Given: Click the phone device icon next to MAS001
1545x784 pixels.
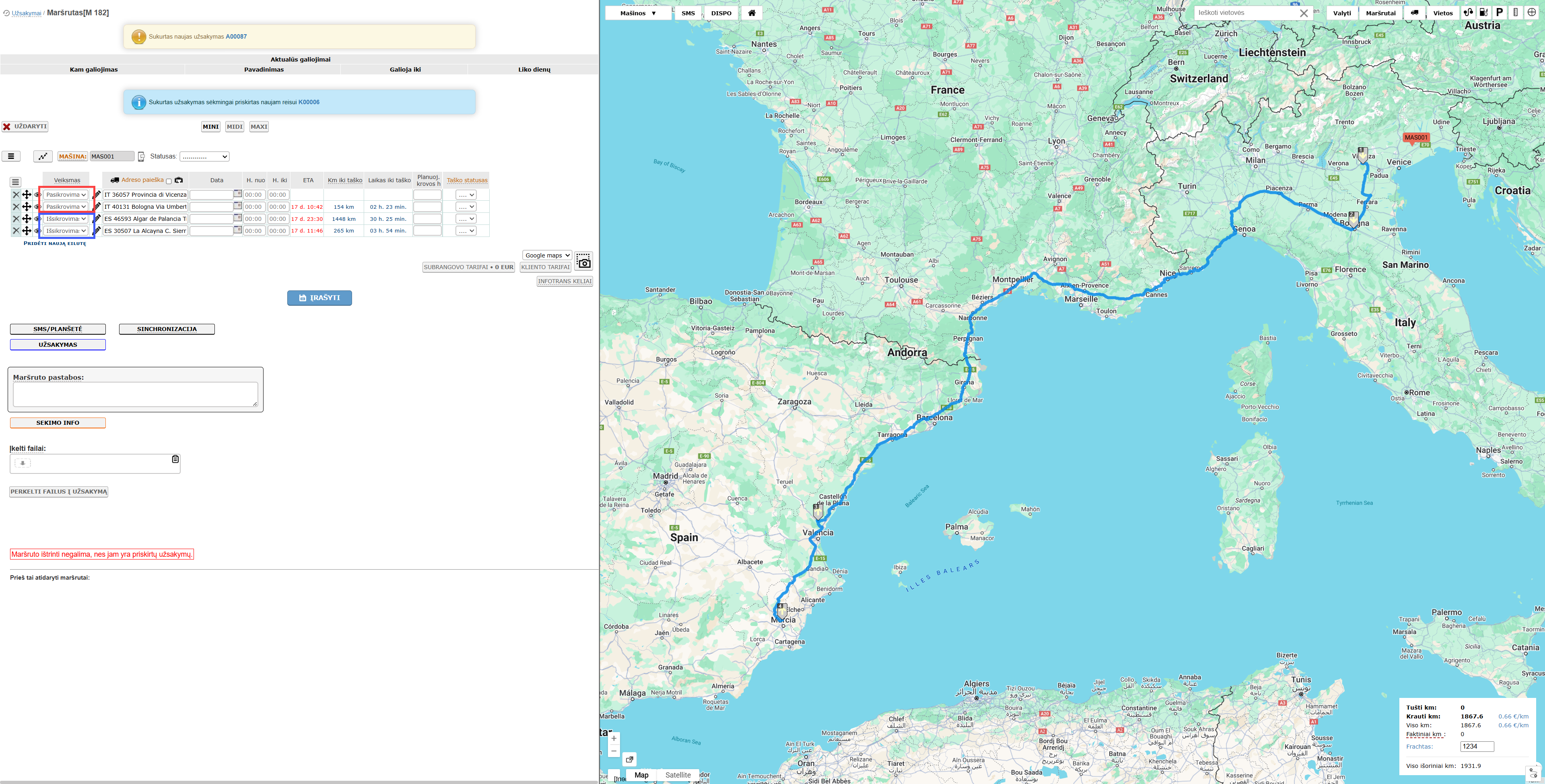Looking at the screenshot, I should tap(142, 156).
